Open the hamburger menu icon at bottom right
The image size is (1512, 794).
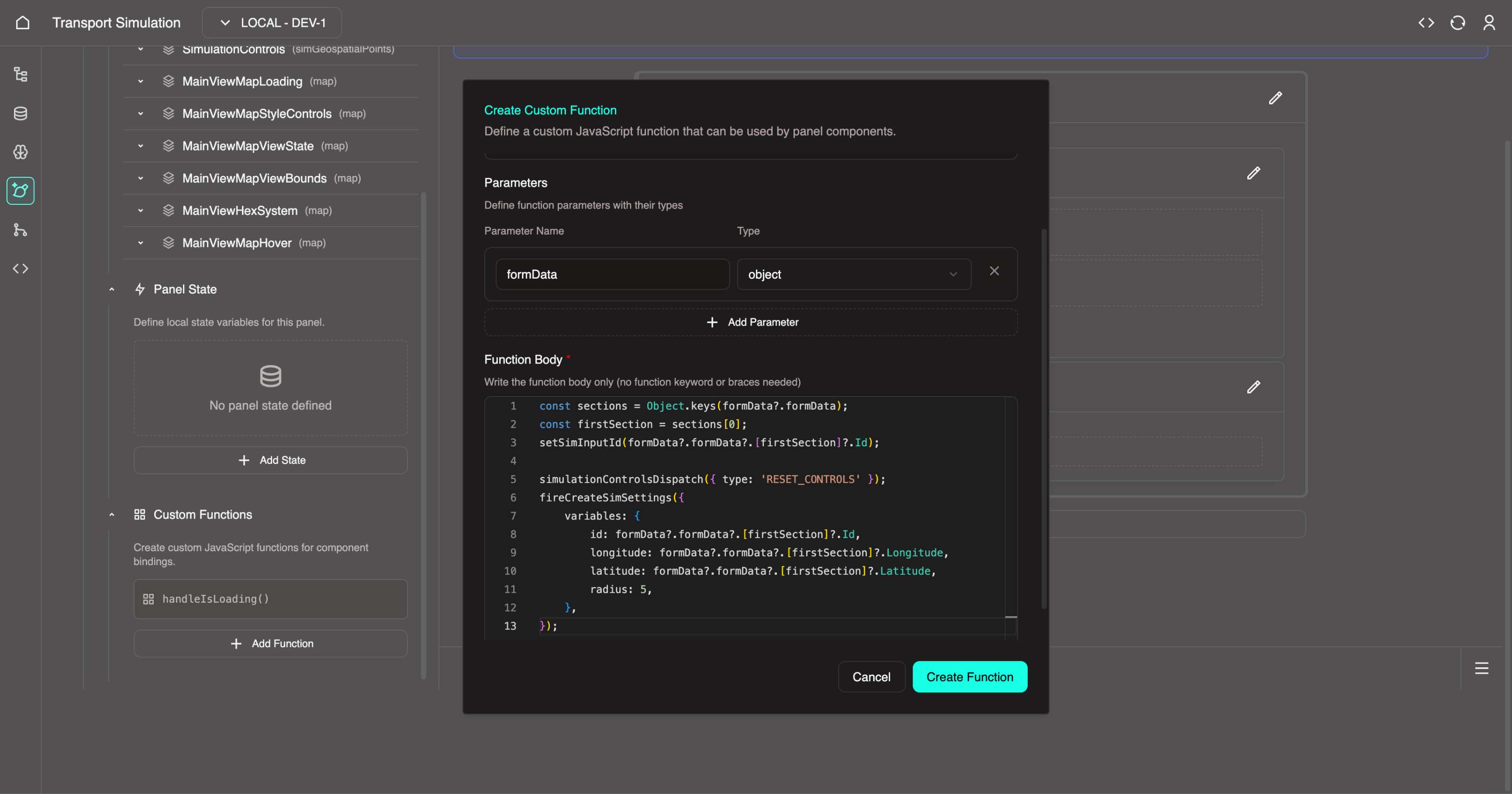coord(1481,668)
